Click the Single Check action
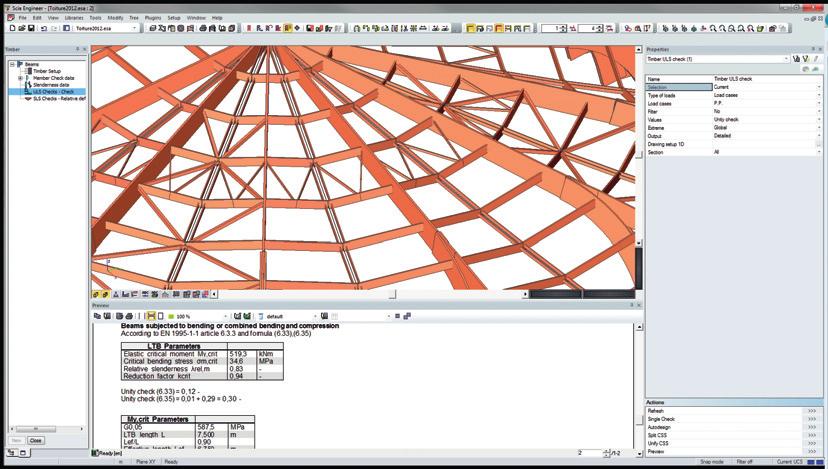This screenshot has width=828, height=469. coord(734,419)
